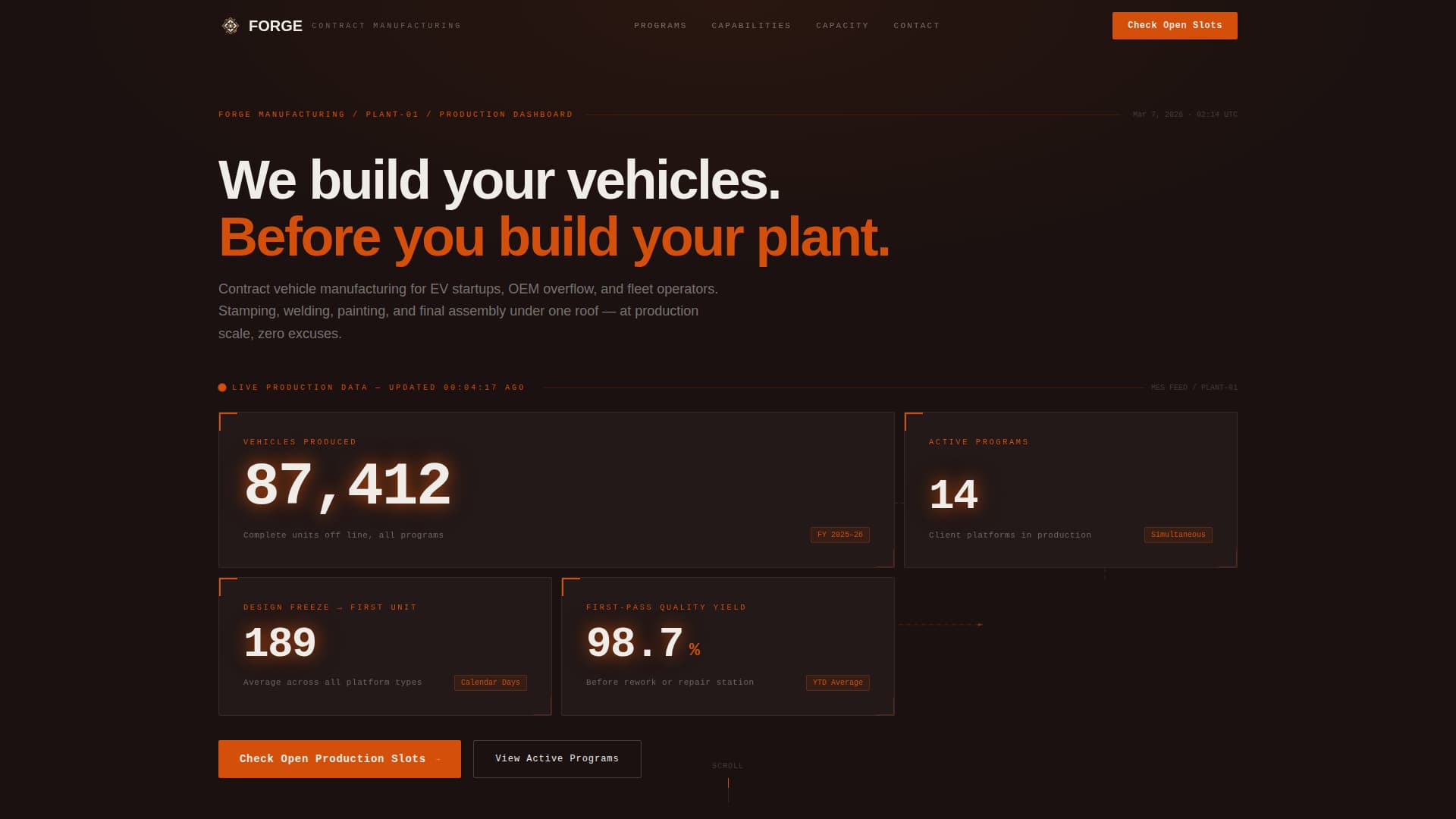
Task: Click the PLANT-01 breadcrumb link
Action: pyautogui.click(x=391, y=115)
